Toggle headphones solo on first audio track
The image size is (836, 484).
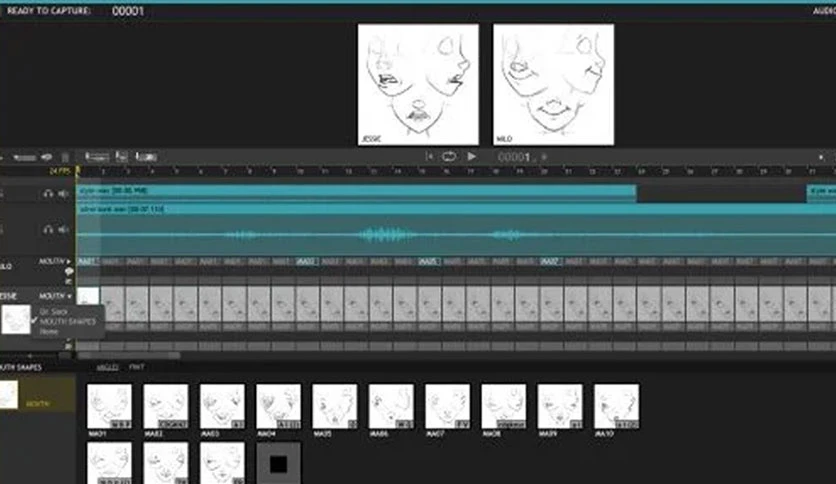pyautogui.click(x=48, y=194)
